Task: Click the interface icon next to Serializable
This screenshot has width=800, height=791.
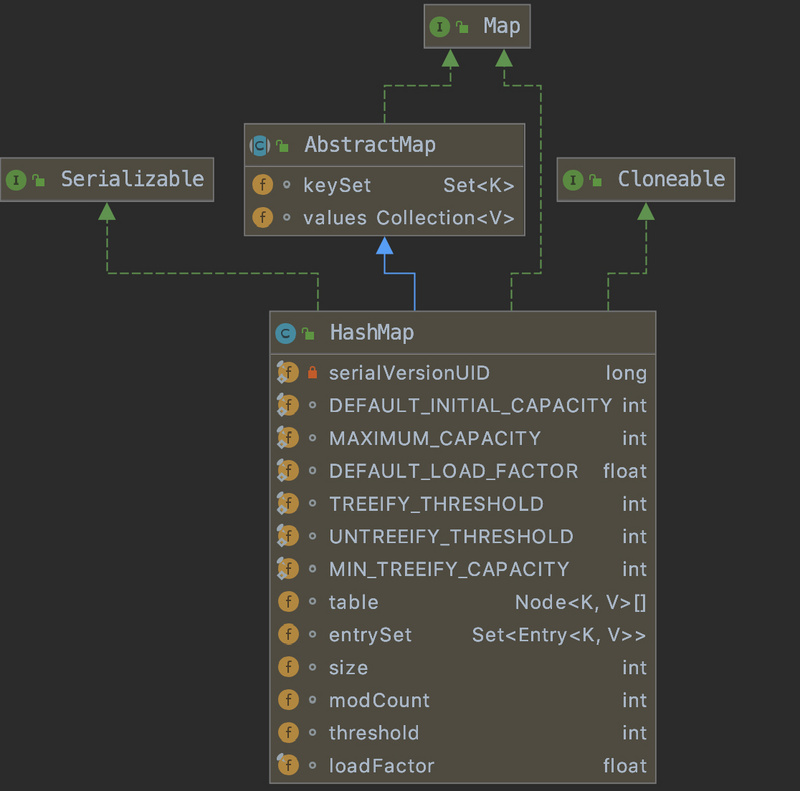Action: click(16, 180)
